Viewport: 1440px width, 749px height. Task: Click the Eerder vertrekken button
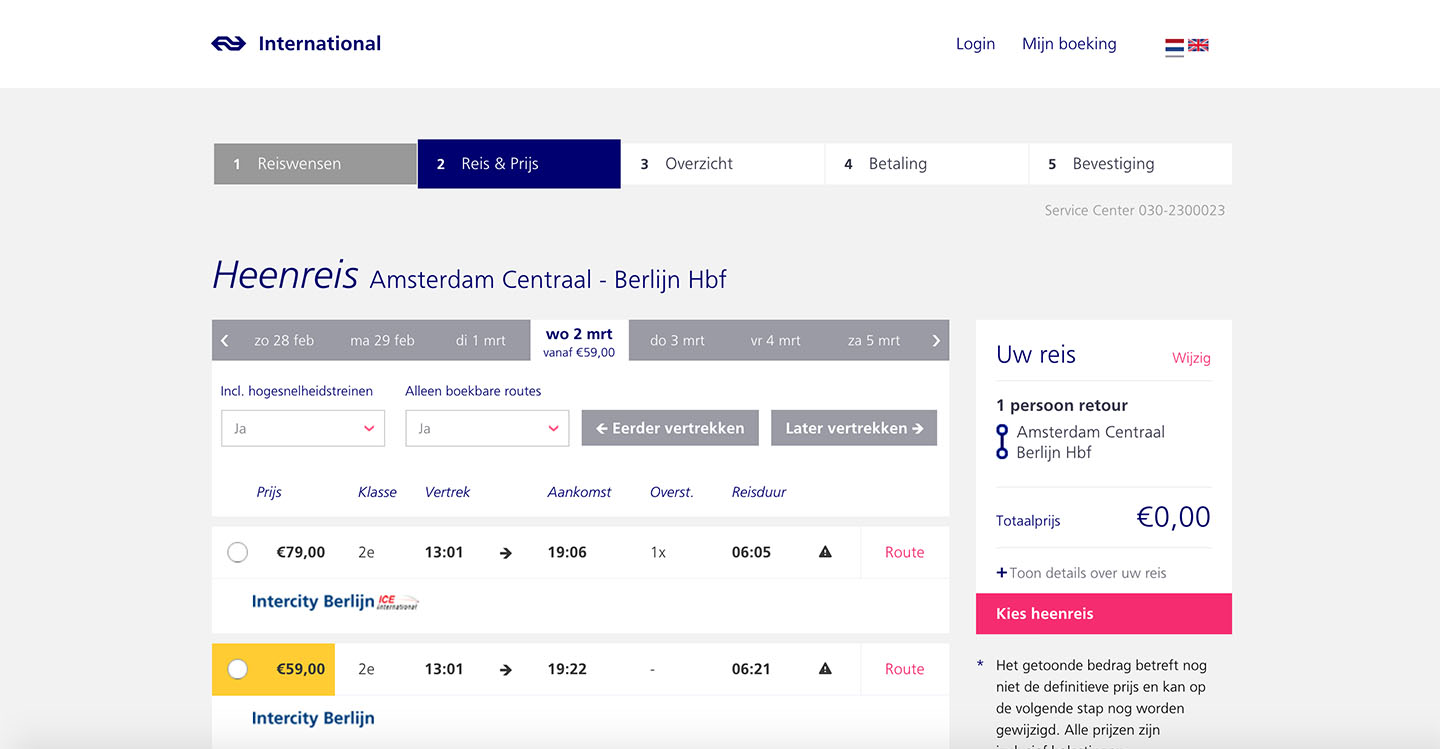[670, 428]
